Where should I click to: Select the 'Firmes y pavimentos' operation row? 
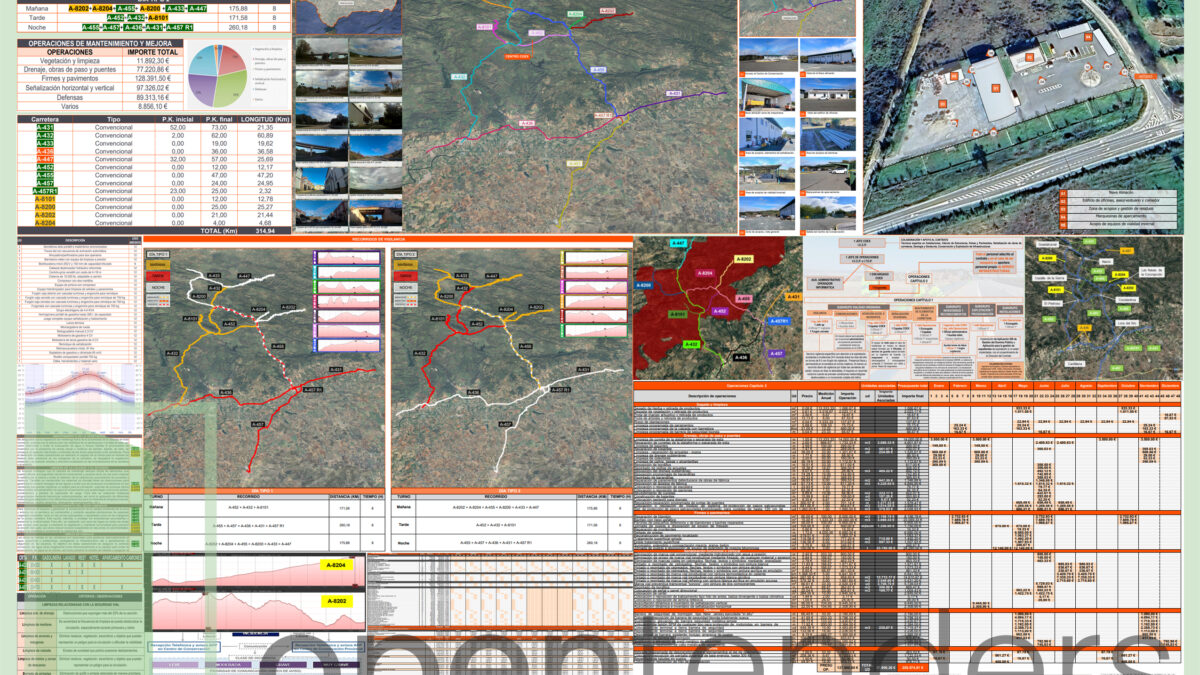(x=100, y=78)
